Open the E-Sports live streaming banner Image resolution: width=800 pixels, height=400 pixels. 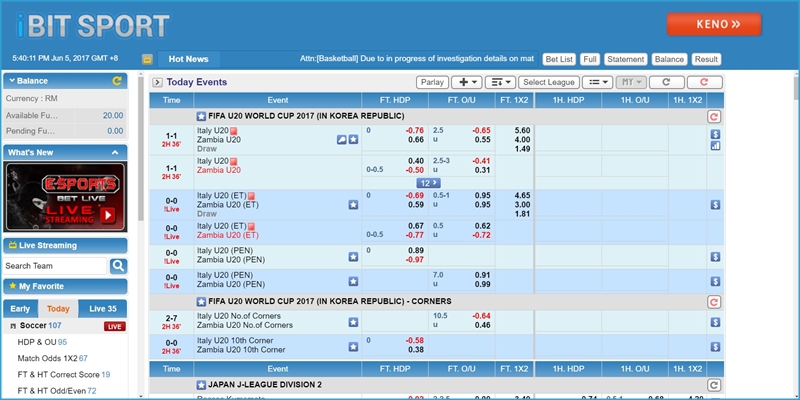pos(64,196)
